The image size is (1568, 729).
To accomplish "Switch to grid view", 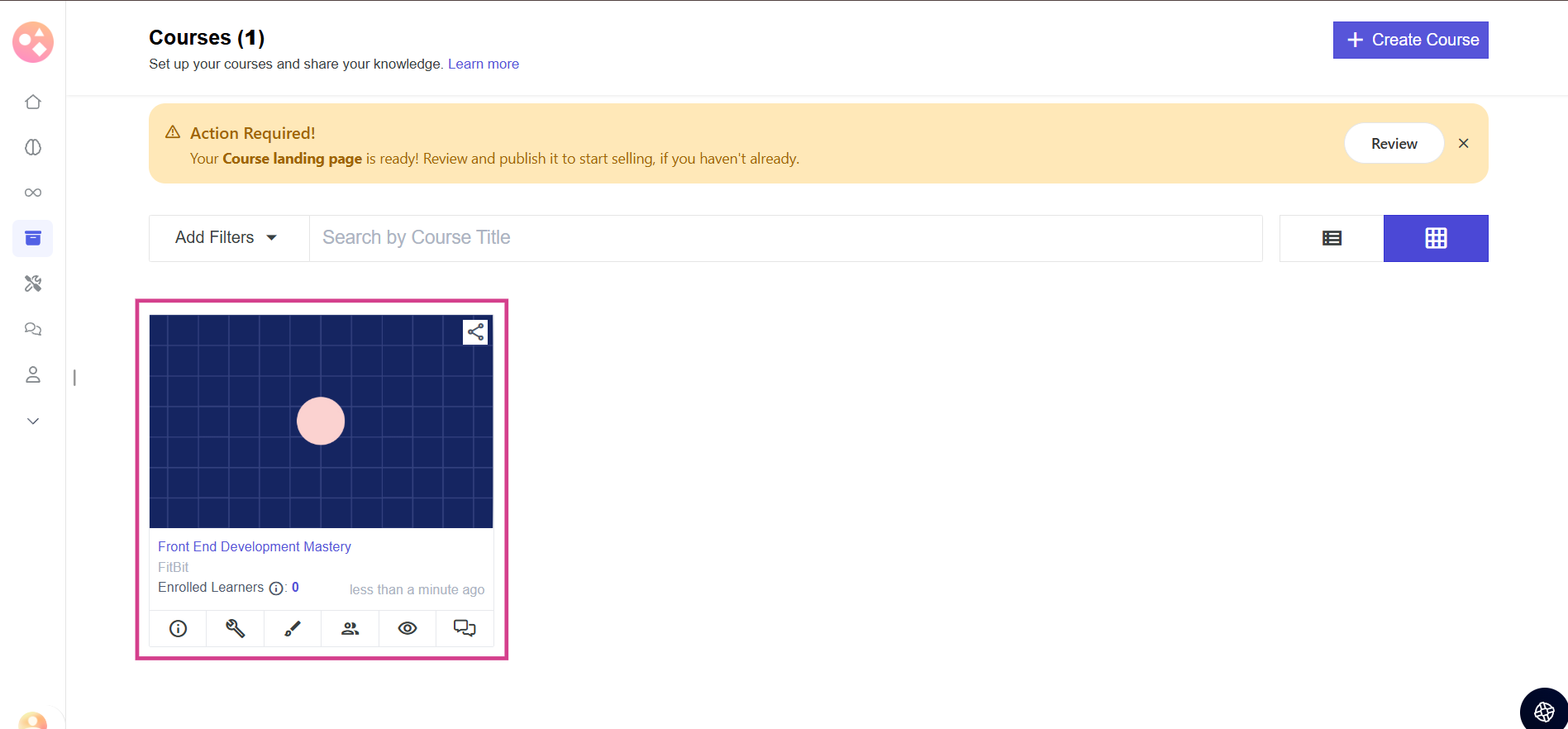I will (x=1436, y=238).
